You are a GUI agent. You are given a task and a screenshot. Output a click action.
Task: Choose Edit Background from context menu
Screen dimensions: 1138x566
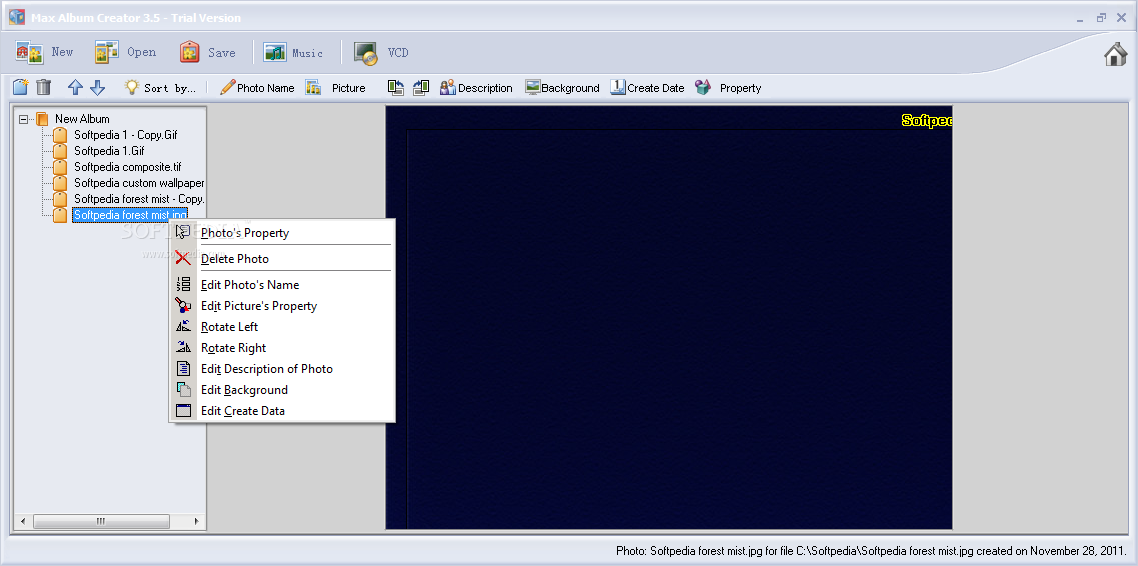(282, 390)
